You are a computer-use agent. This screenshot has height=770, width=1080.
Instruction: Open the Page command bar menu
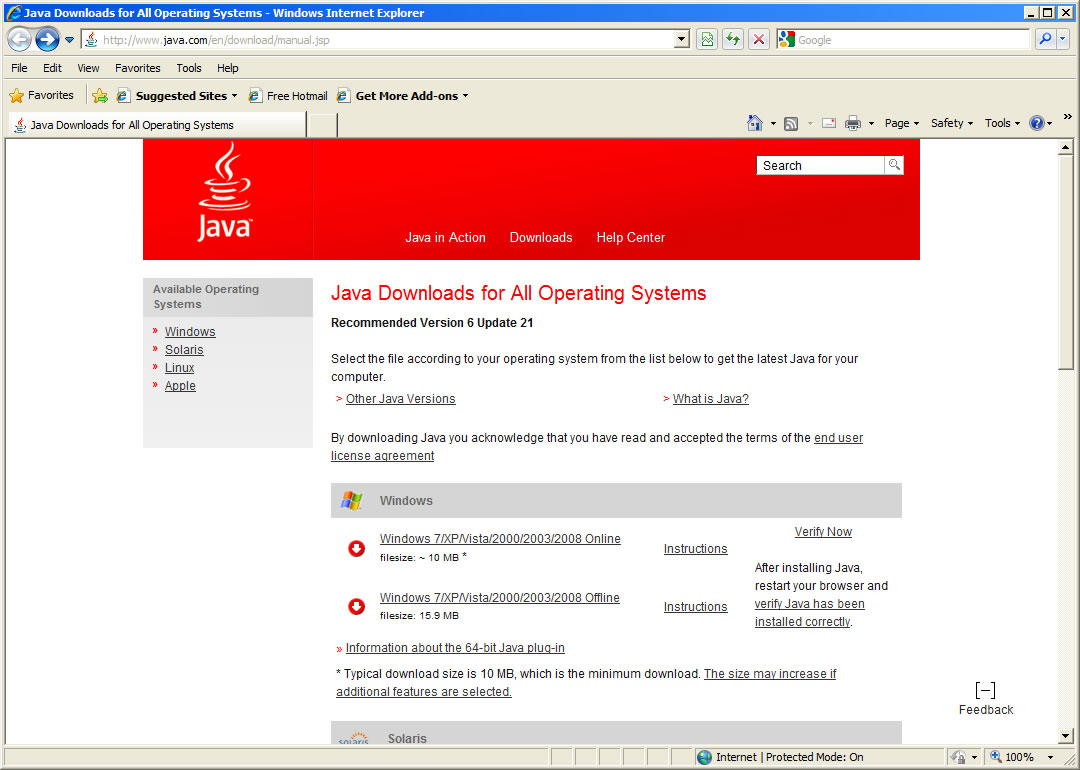point(902,123)
